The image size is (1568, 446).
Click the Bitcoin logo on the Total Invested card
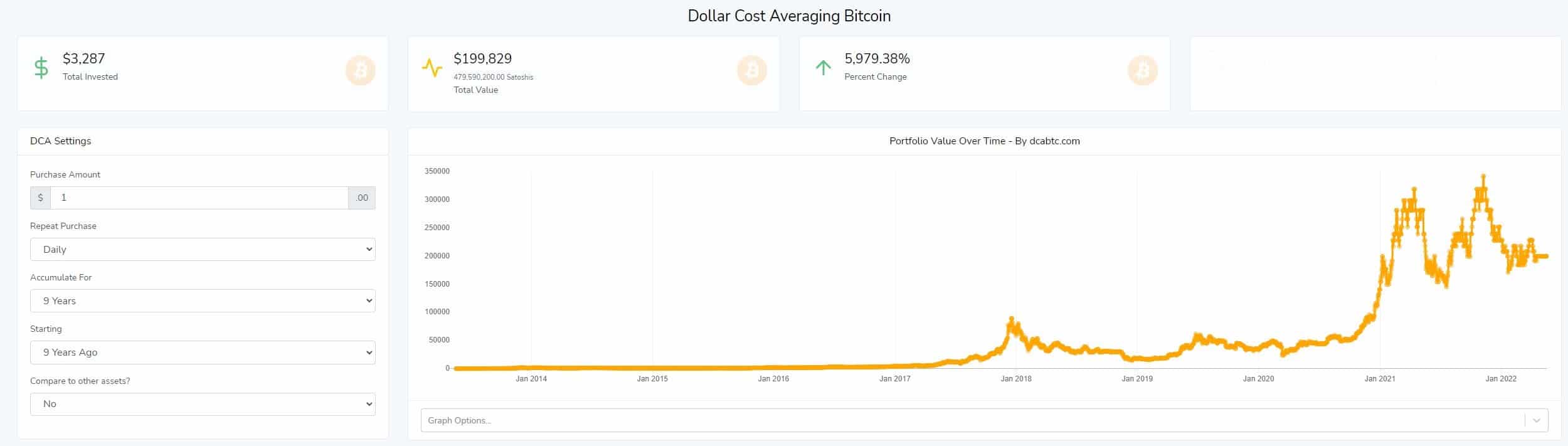tap(359, 71)
